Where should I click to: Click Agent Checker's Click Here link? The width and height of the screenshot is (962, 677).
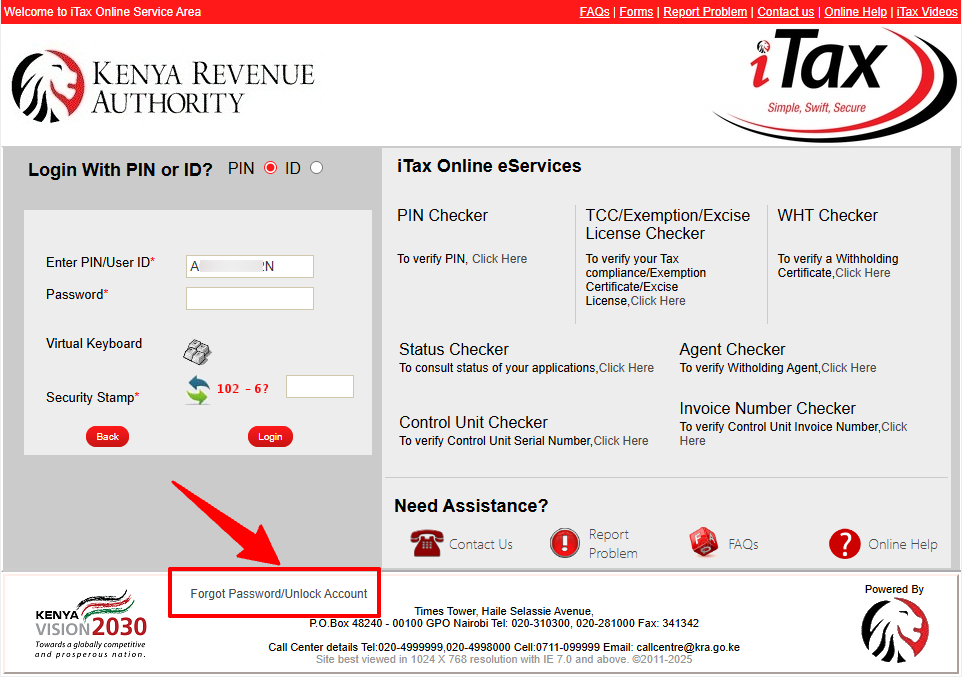[848, 368]
